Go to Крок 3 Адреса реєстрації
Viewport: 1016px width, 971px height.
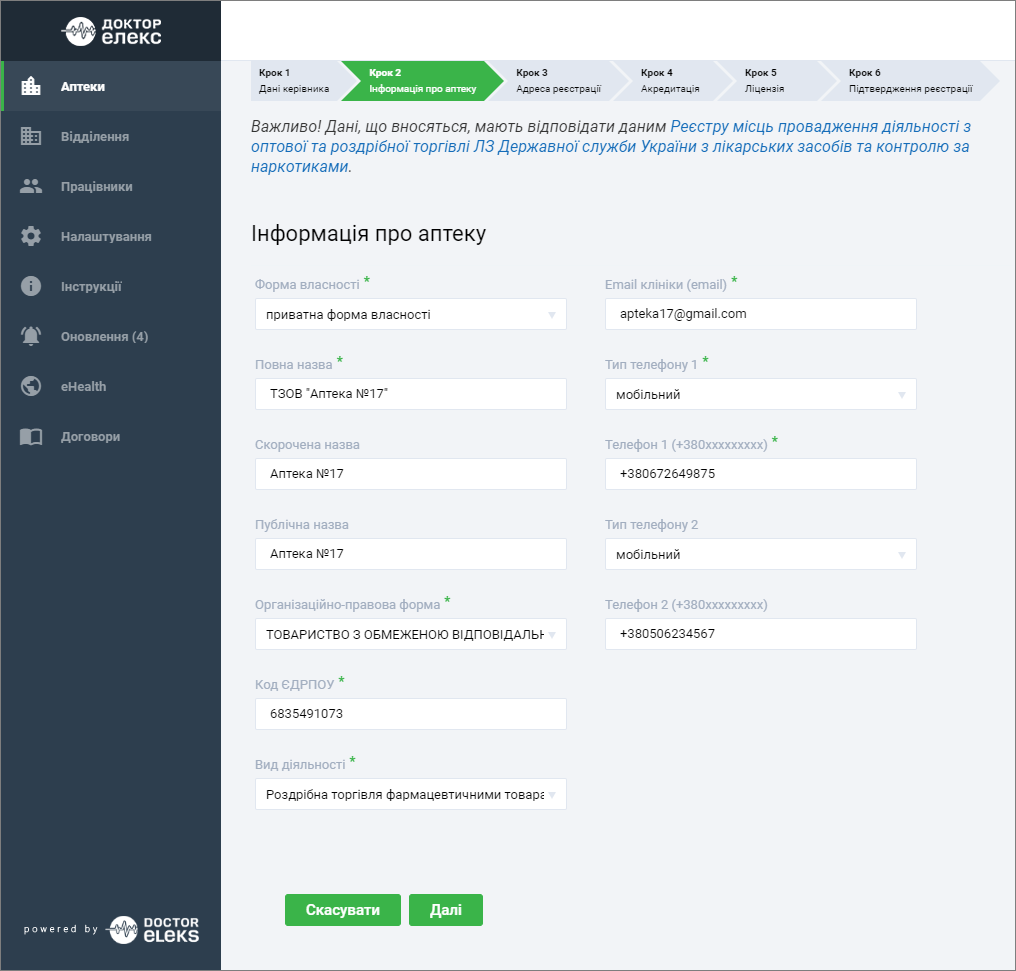pyautogui.click(x=559, y=81)
